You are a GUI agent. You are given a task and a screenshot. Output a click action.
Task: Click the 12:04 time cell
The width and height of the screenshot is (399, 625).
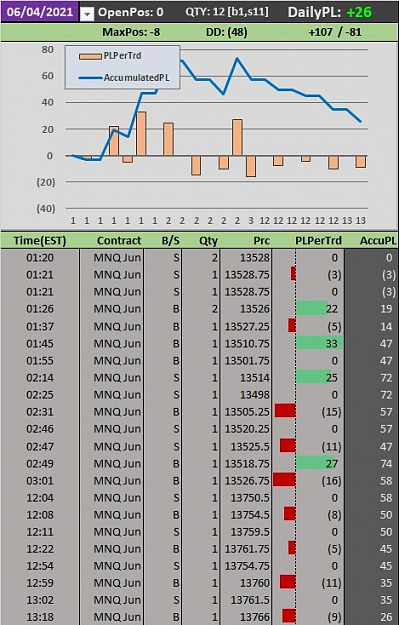(40, 498)
